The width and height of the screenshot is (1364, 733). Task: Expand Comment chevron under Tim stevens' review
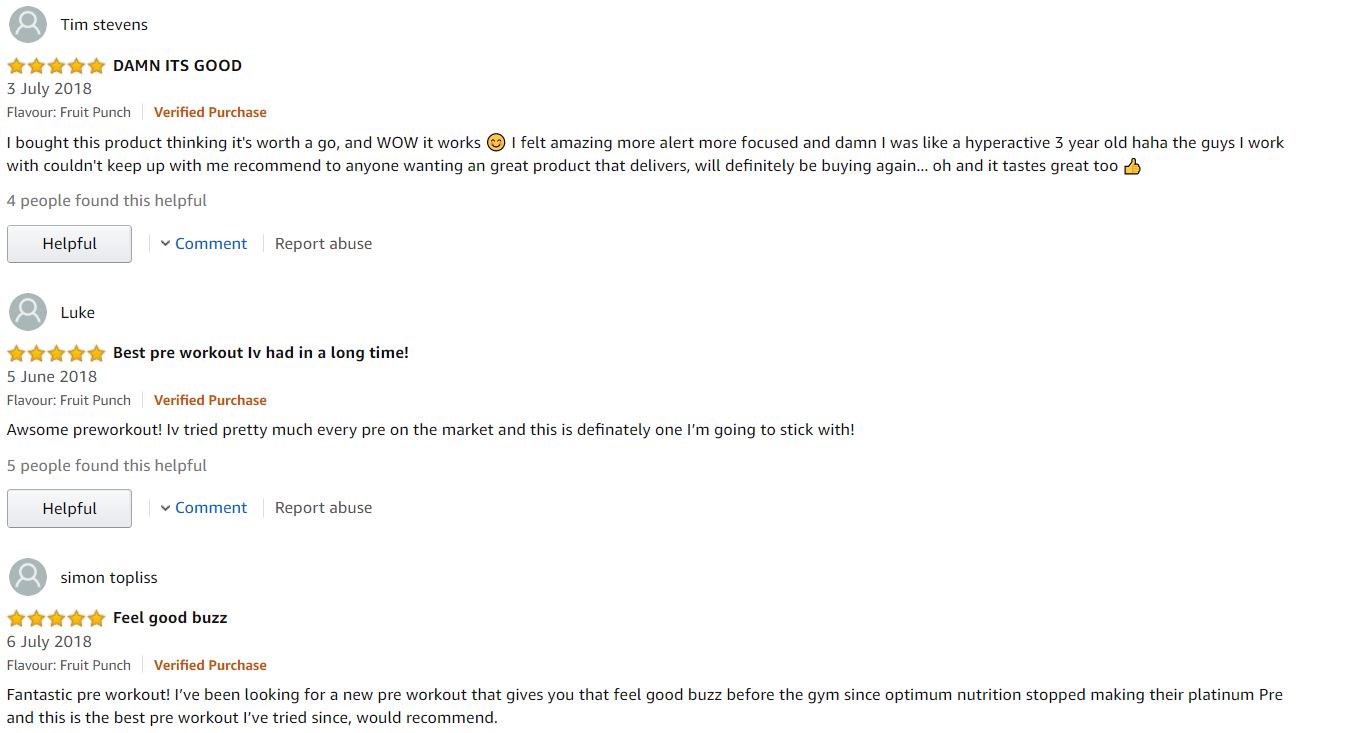tap(166, 244)
